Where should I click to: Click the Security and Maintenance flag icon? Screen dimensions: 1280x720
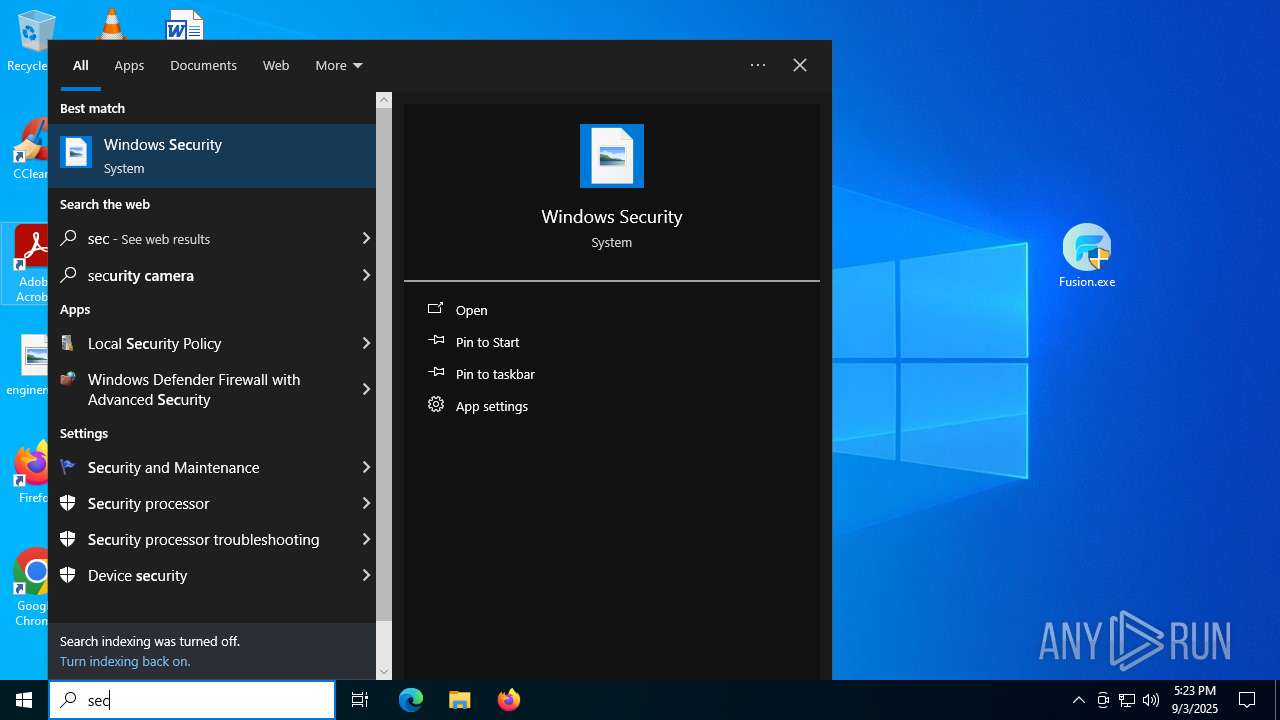[68, 467]
